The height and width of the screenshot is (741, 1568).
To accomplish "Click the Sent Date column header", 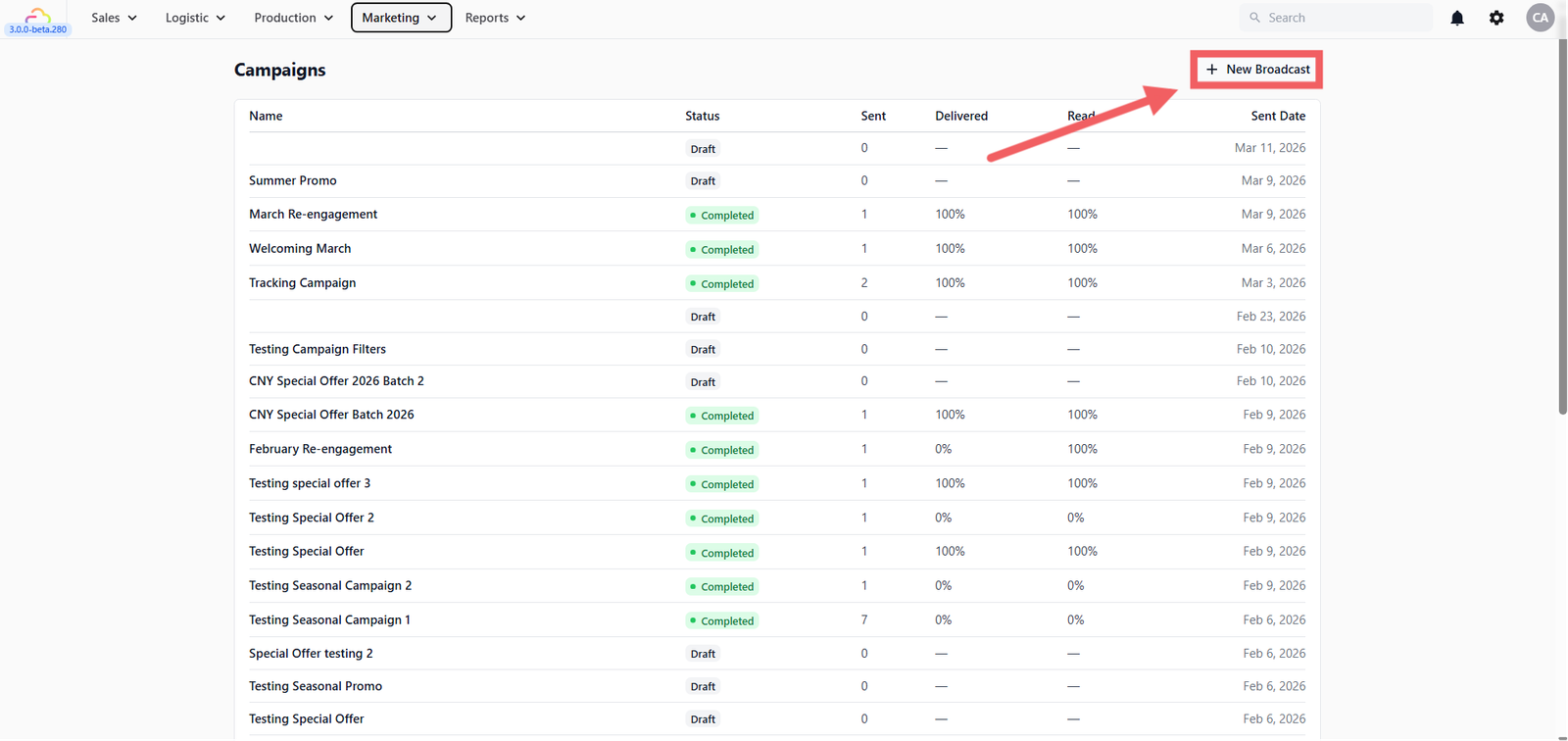I will tap(1278, 116).
